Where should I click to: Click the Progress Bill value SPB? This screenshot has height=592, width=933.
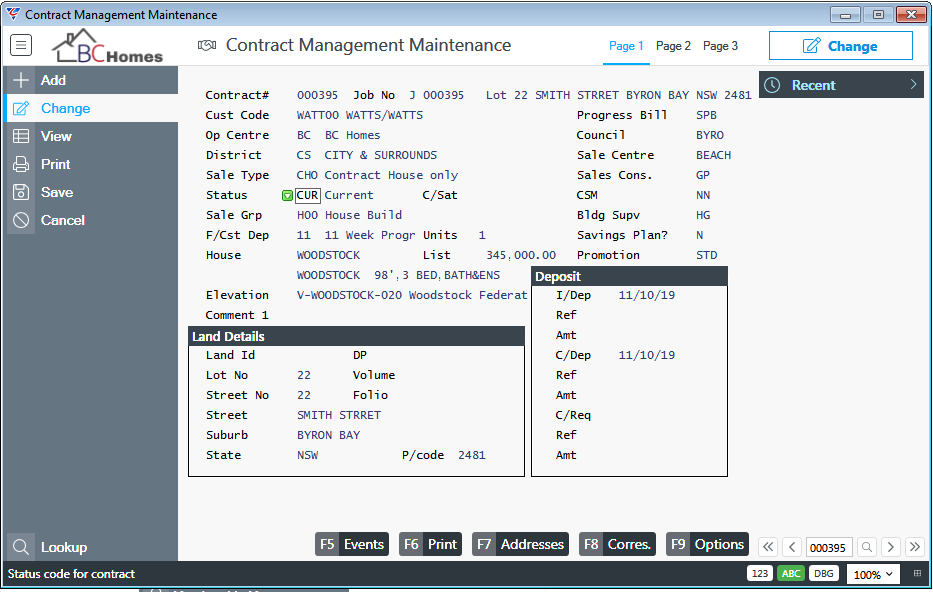tap(706, 115)
